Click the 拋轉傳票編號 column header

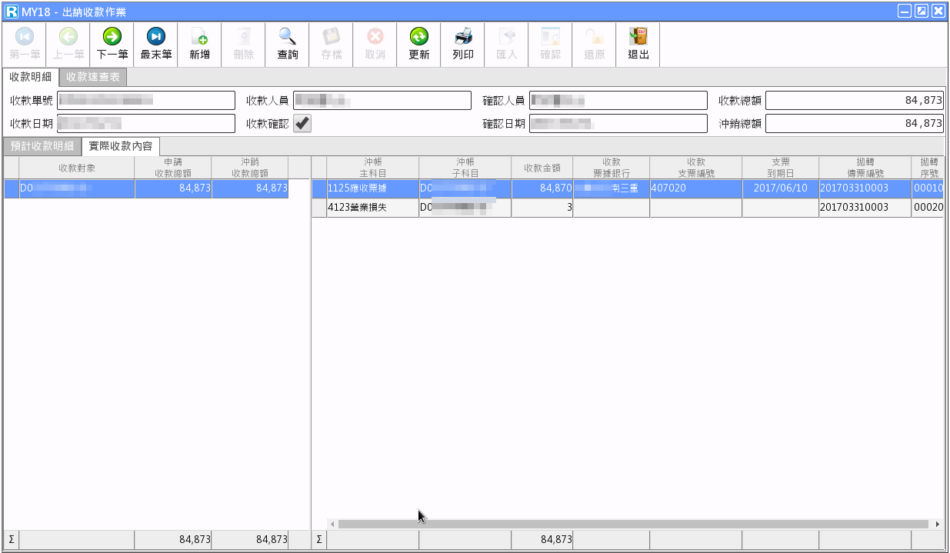point(865,168)
